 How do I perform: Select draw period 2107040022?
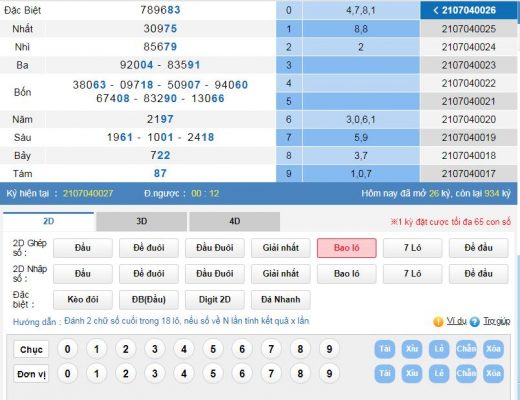coord(468,83)
